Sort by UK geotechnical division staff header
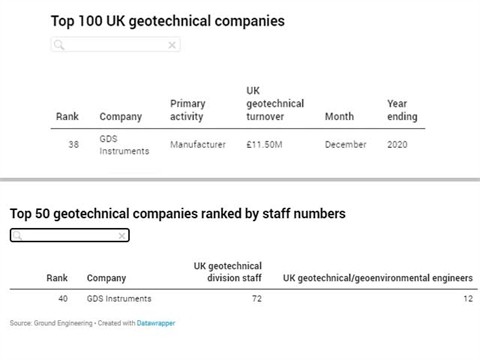This screenshot has height=360, width=480. tap(228, 272)
